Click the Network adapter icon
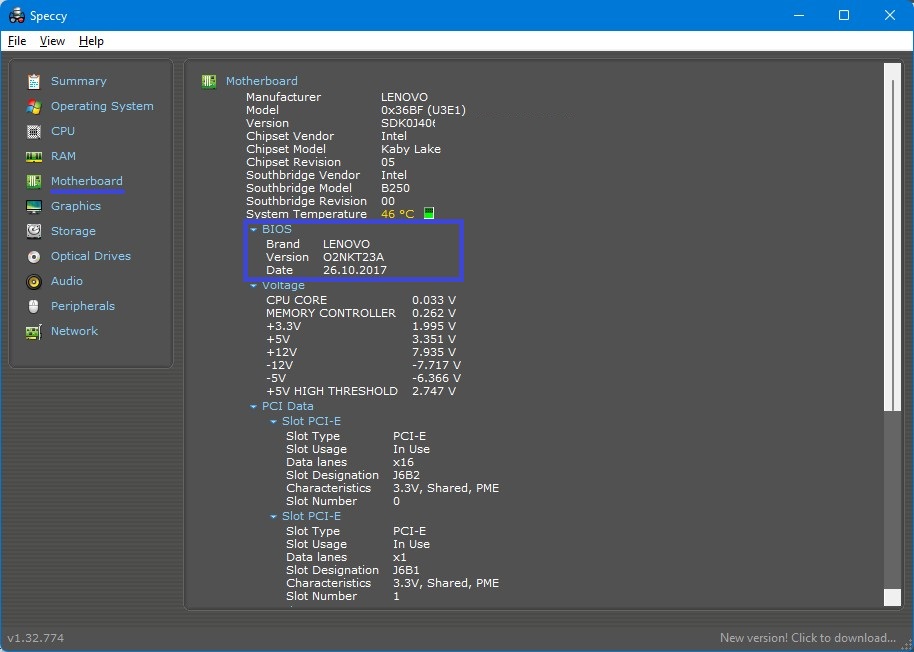Screen dimensions: 914x652 click(34, 331)
